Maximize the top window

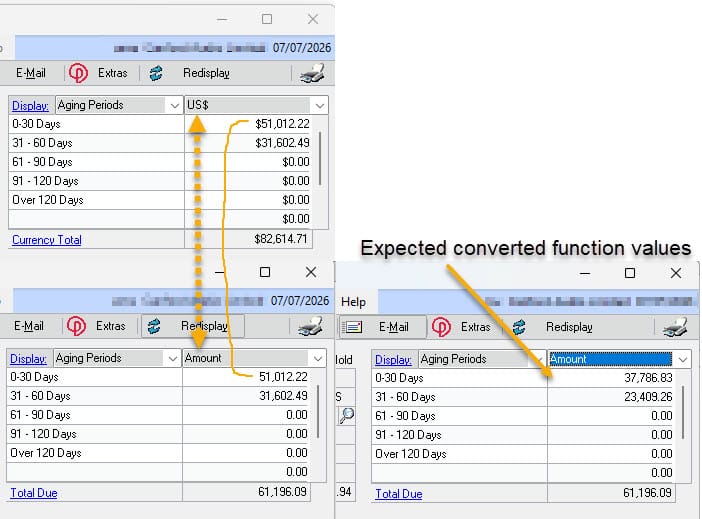click(x=267, y=19)
